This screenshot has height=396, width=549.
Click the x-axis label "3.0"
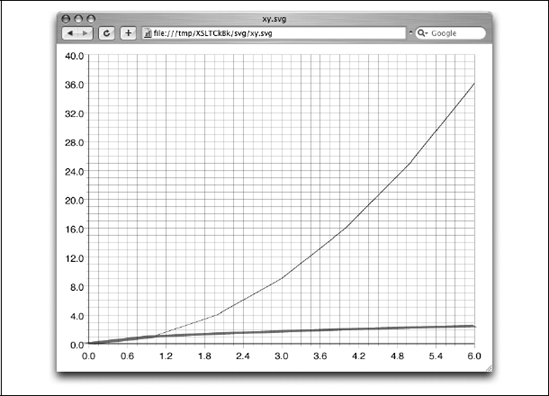pos(282,356)
